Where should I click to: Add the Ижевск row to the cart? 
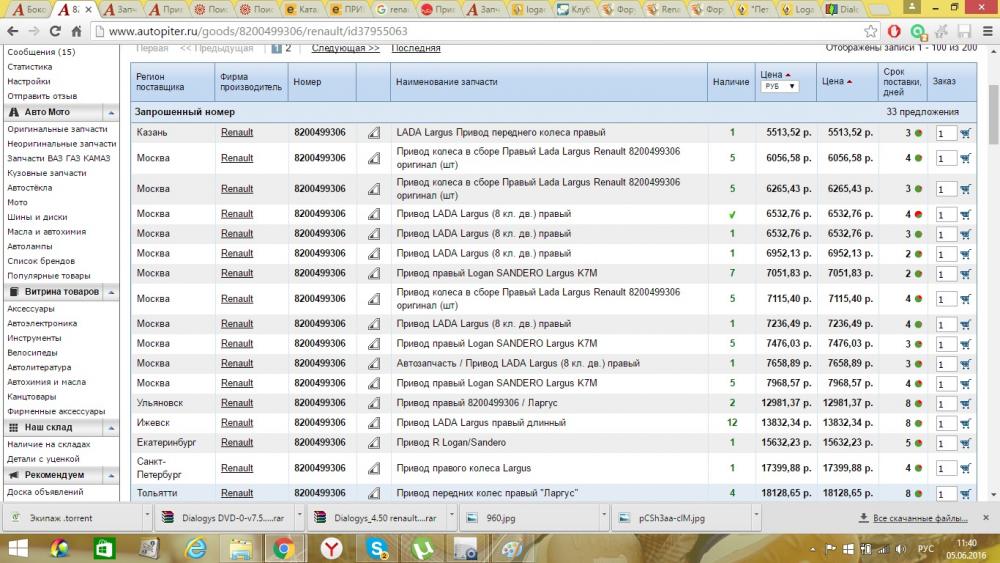(966, 423)
